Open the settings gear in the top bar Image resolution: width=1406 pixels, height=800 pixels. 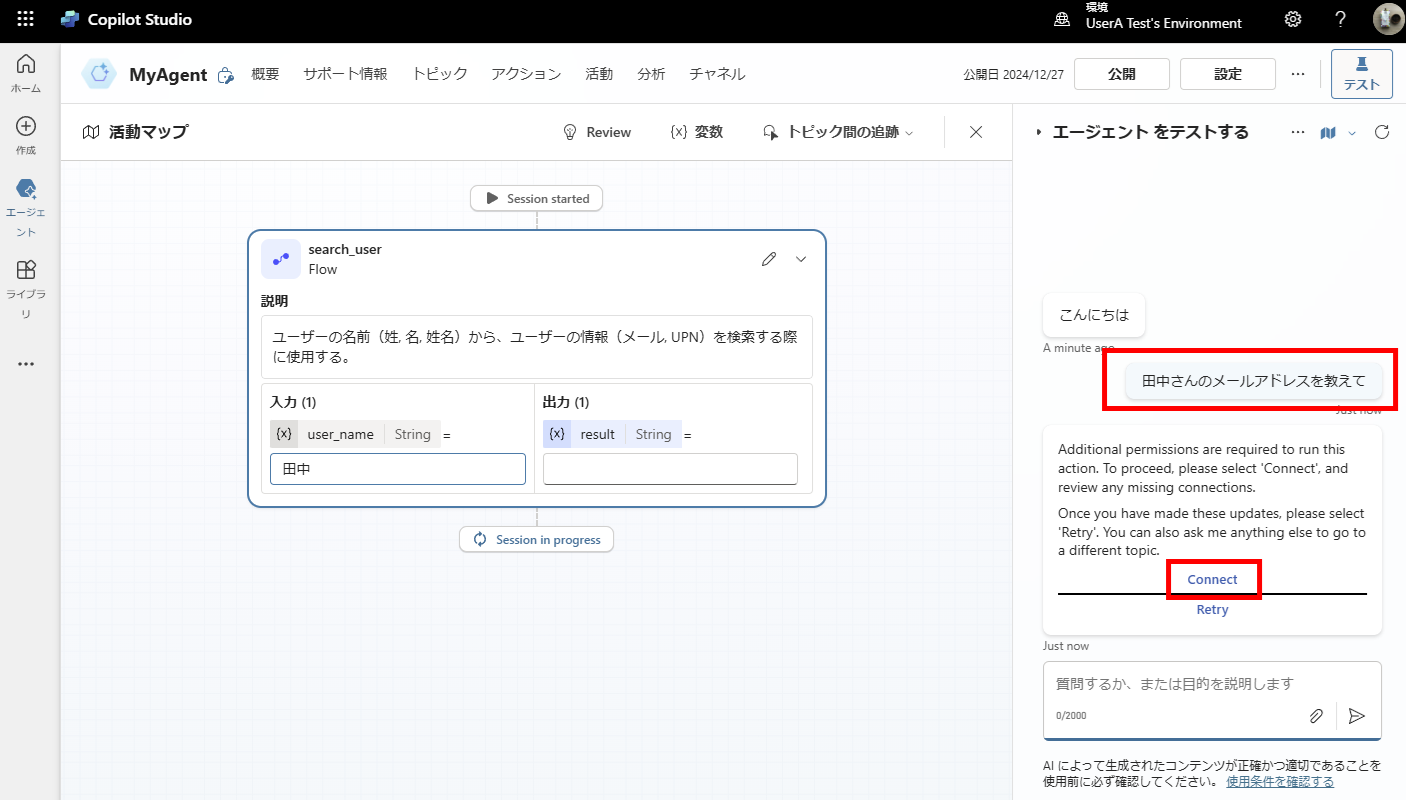point(1292,19)
